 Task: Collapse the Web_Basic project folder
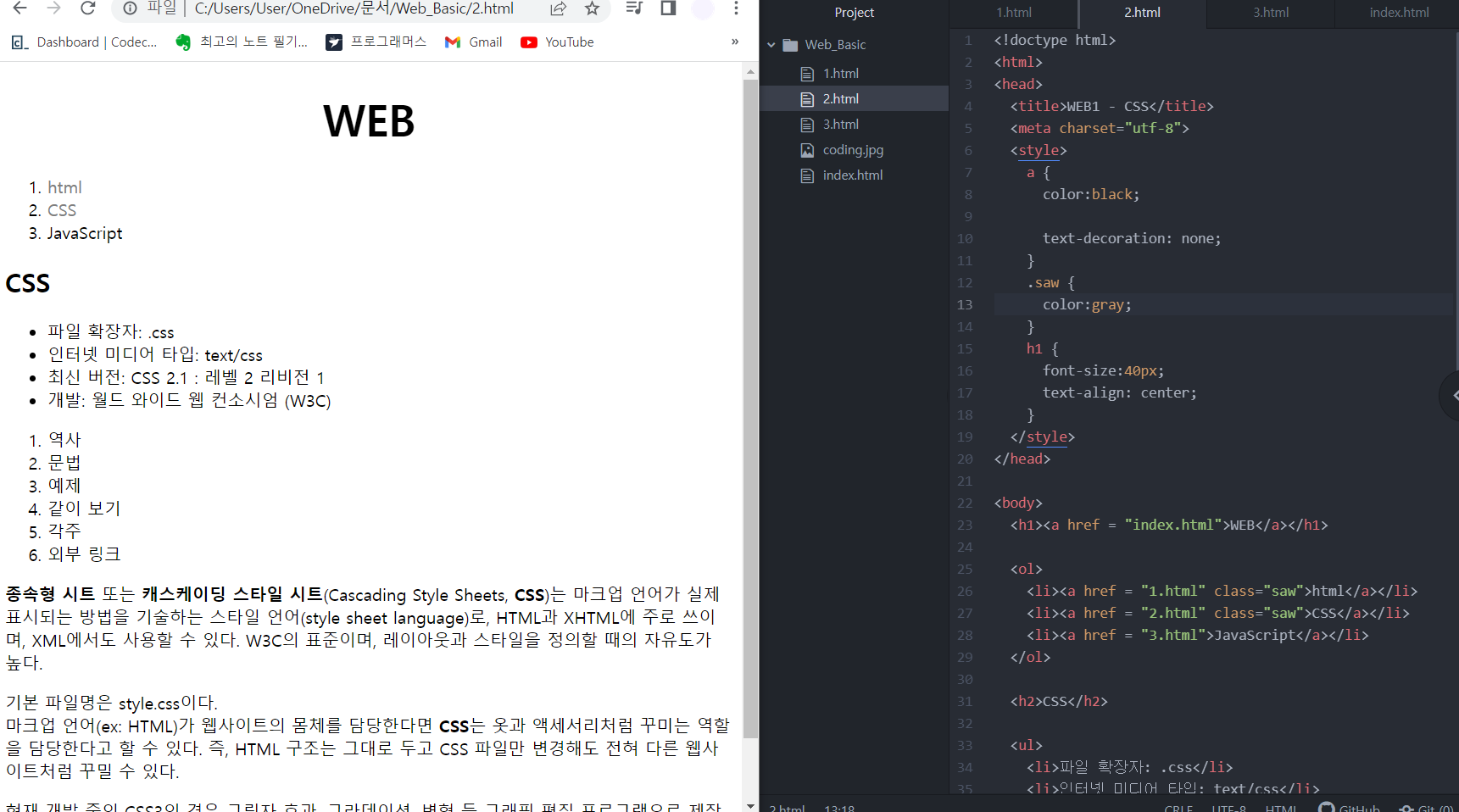click(x=771, y=45)
